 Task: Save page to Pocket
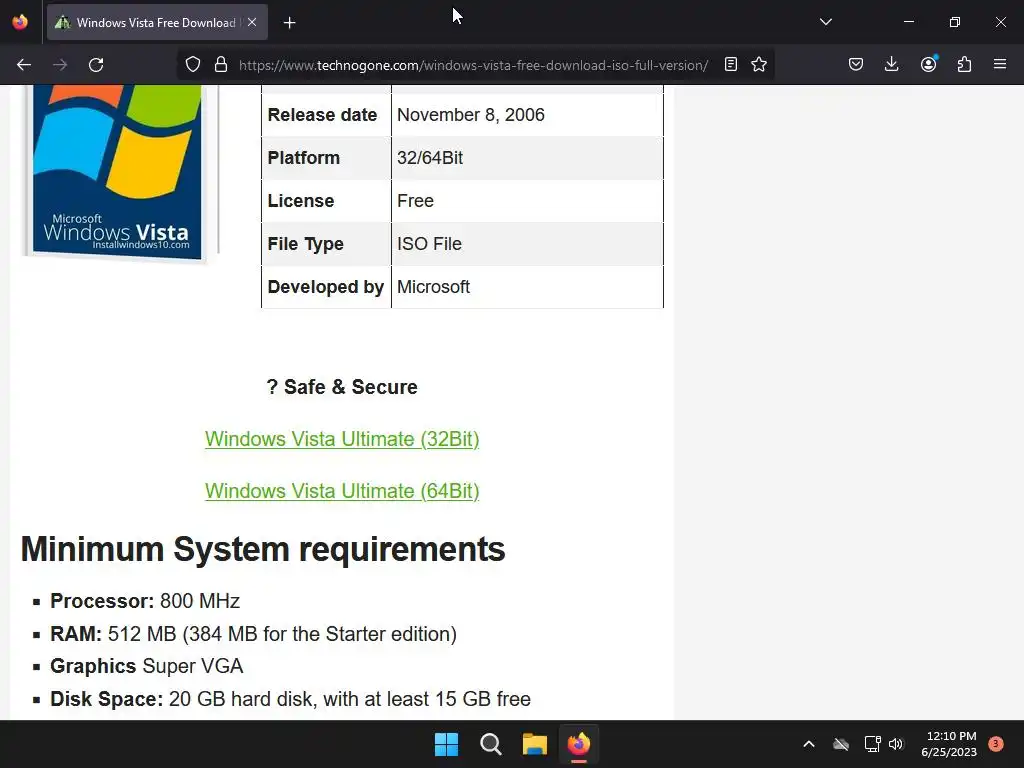point(856,65)
